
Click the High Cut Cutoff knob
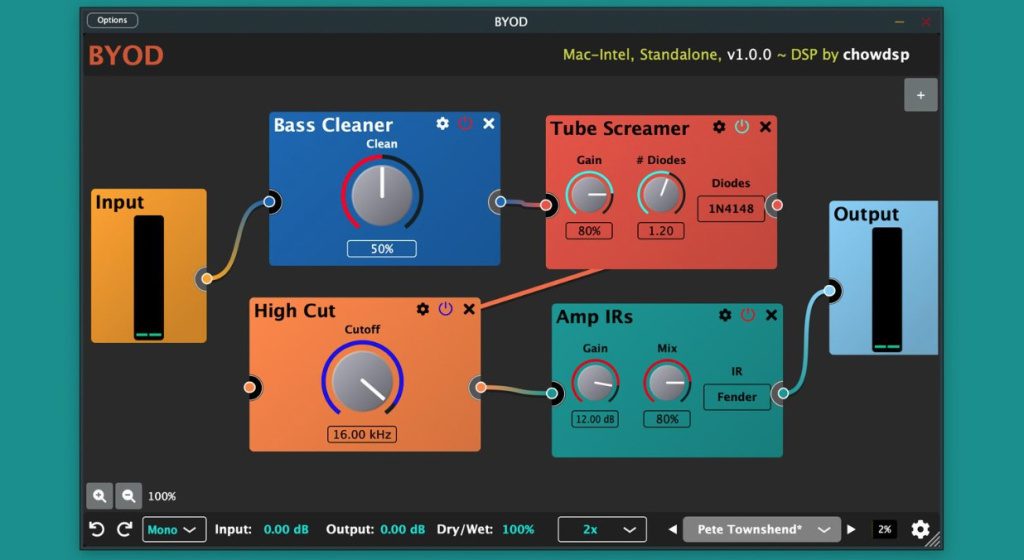coord(362,381)
